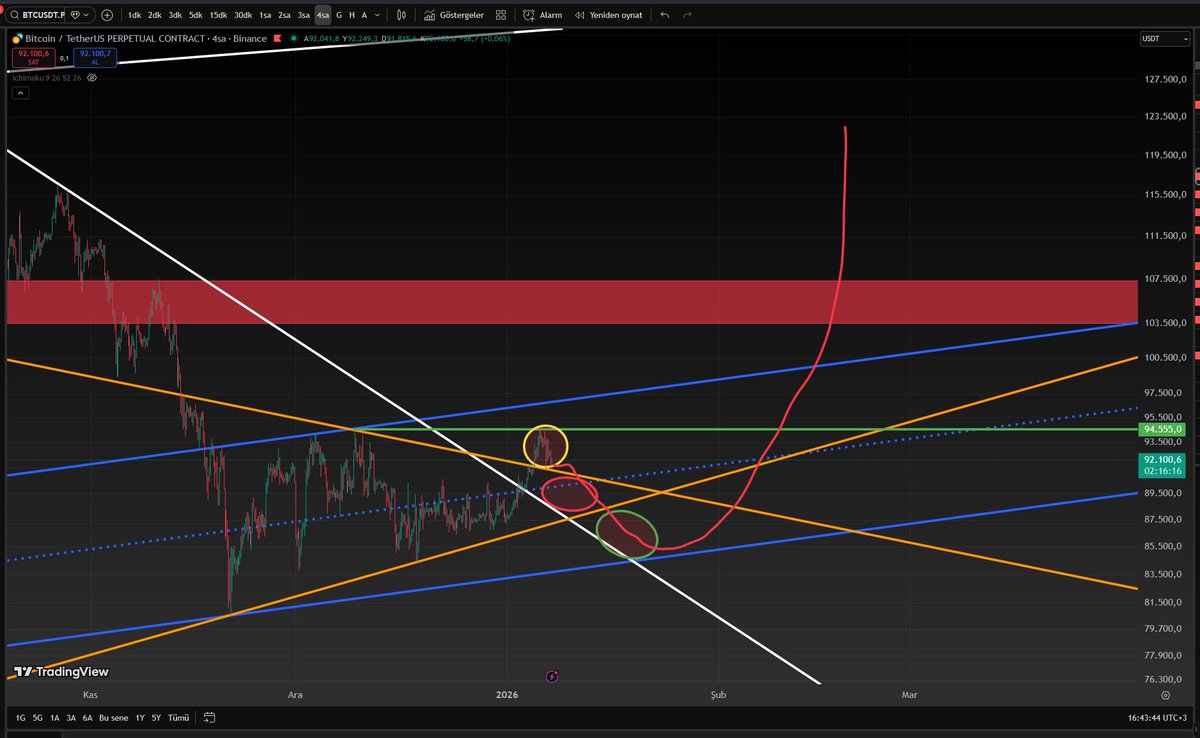Click the Bitcoin / TetherUS chart title
Viewport: 1200px width, 738px height.
coord(145,39)
